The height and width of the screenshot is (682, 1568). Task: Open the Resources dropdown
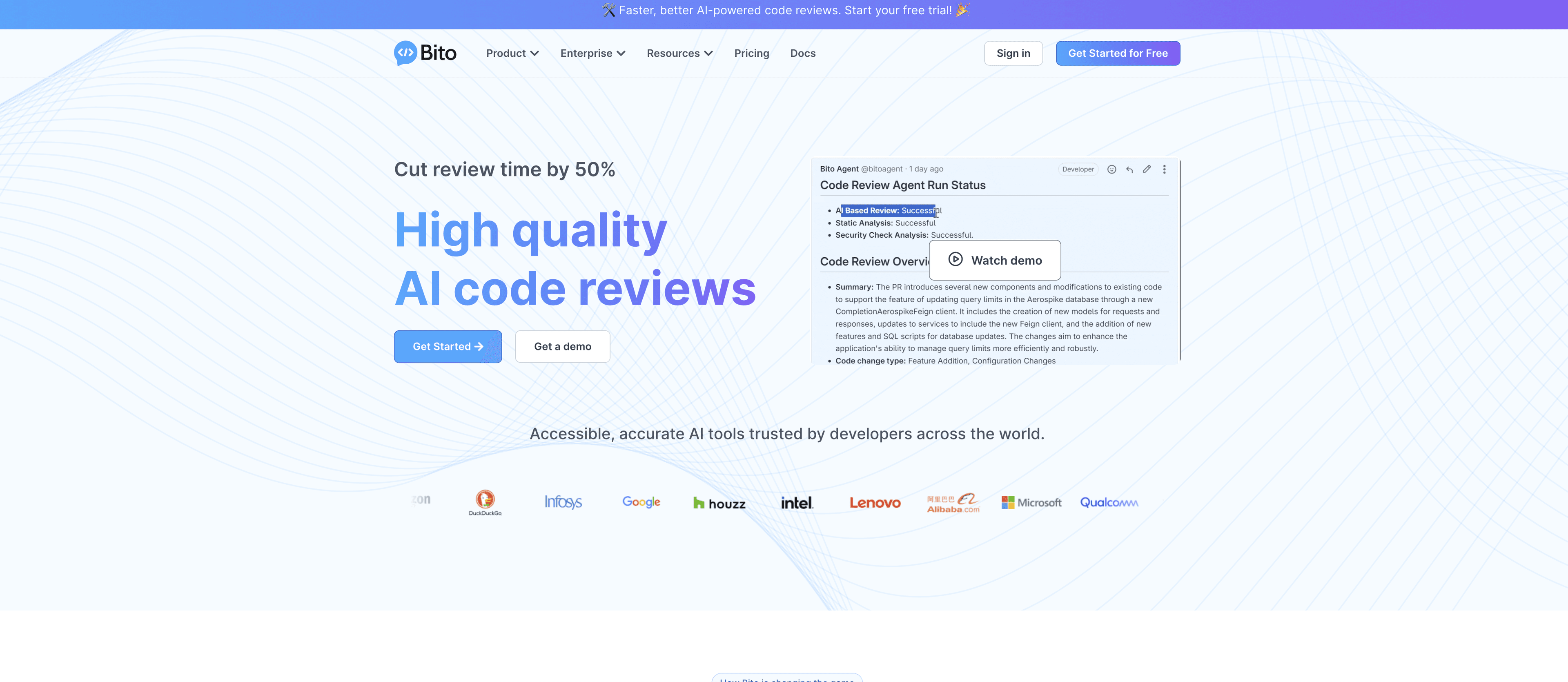click(679, 53)
